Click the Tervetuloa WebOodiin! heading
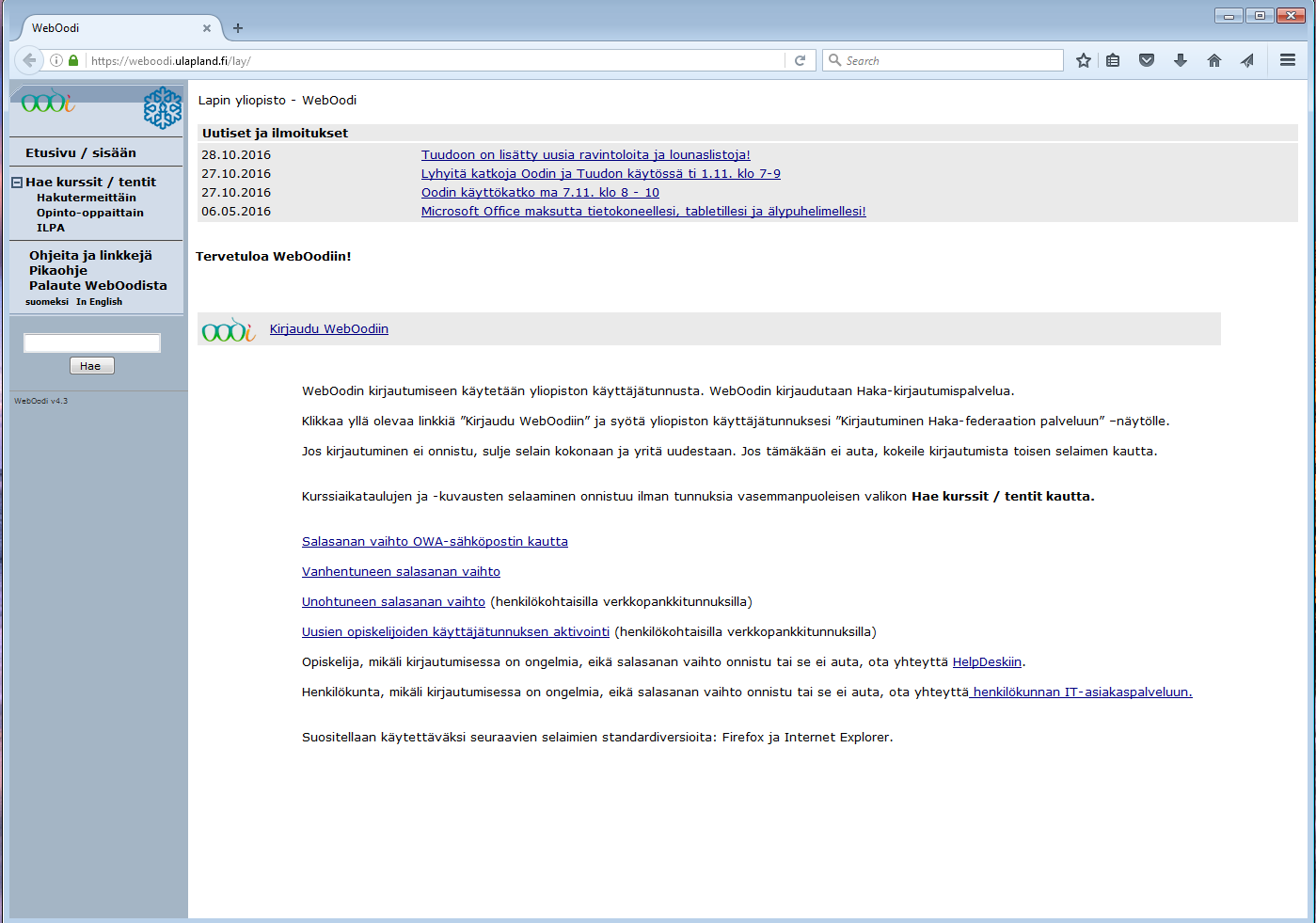Screen dimensions: 1316x923 pyautogui.click(x=274, y=256)
